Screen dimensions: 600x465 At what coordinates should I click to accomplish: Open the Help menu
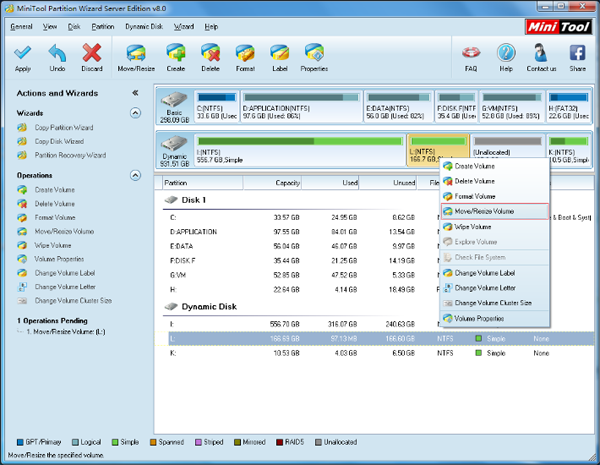tap(211, 27)
